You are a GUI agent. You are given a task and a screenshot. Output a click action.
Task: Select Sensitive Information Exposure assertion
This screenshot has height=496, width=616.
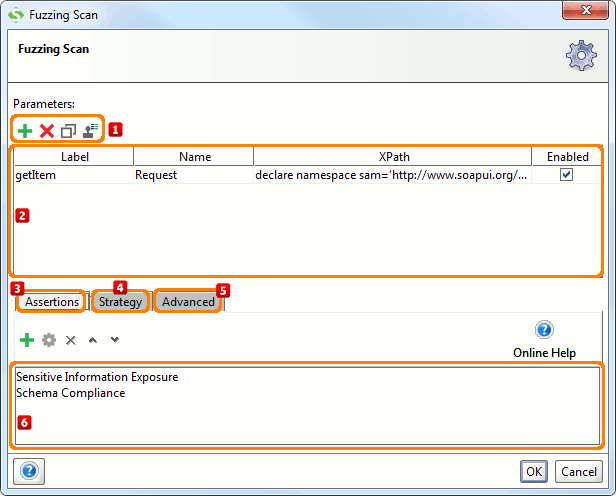point(97,377)
